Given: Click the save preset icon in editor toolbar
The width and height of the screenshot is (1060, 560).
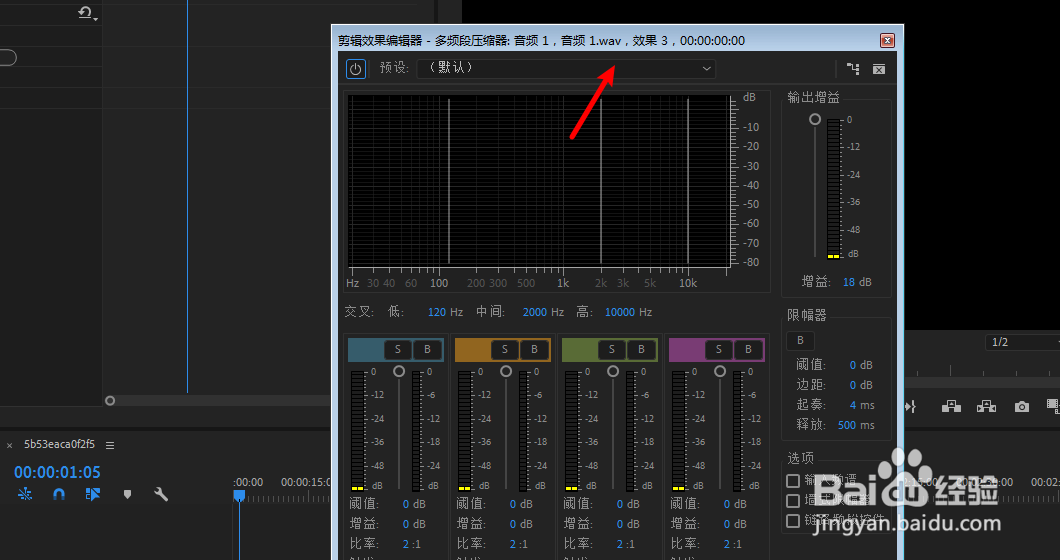Looking at the screenshot, I should pyautogui.click(x=854, y=68).
